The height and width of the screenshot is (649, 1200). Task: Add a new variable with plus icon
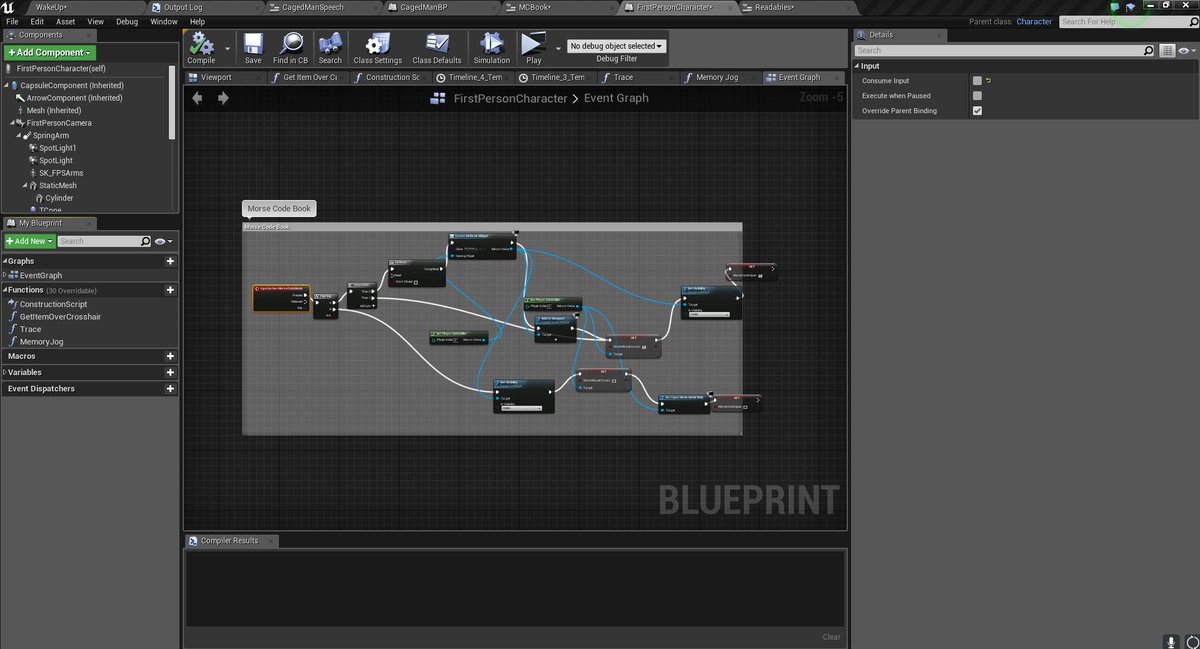point(170,372)
